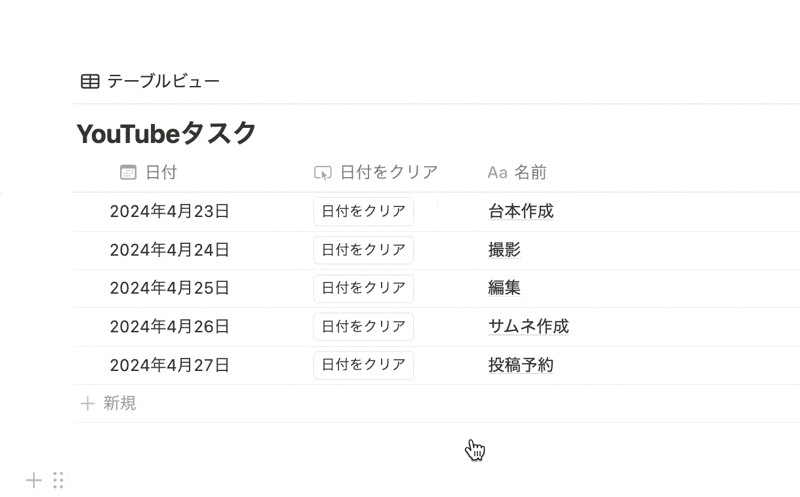Click the button-property icon beside 日付をクリア header
The image size is (800, 497).
(x=322, y=173)
